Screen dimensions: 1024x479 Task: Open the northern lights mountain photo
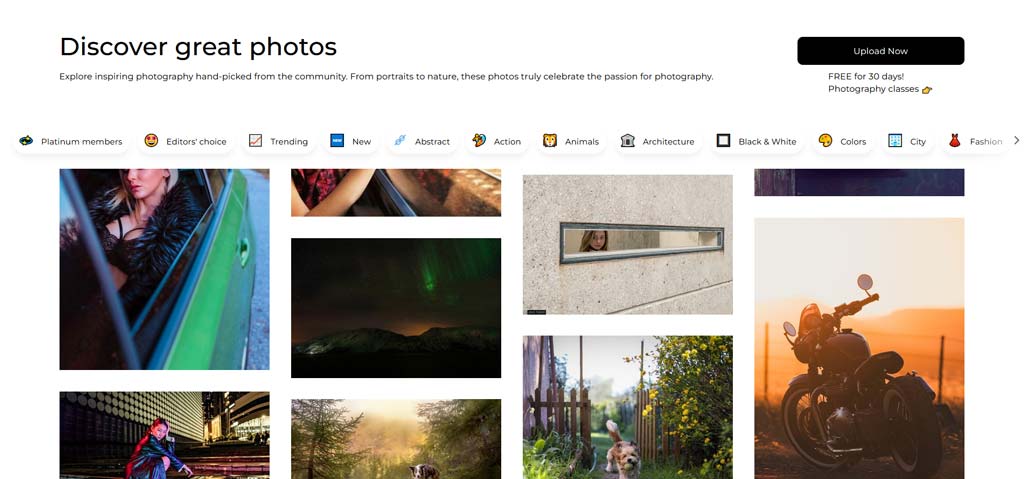396,308
